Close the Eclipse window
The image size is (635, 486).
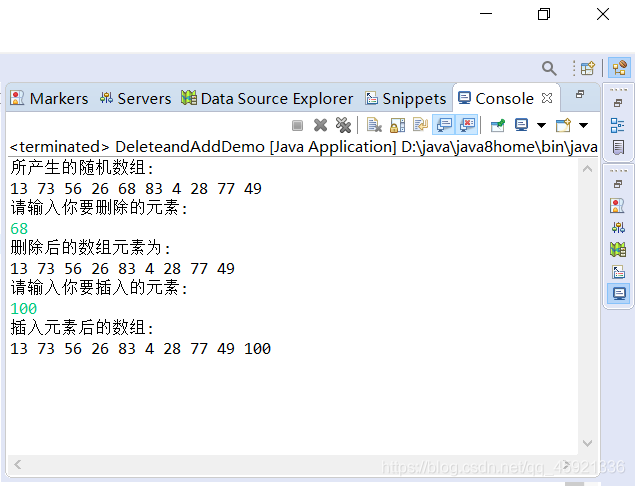coord(603,14)
